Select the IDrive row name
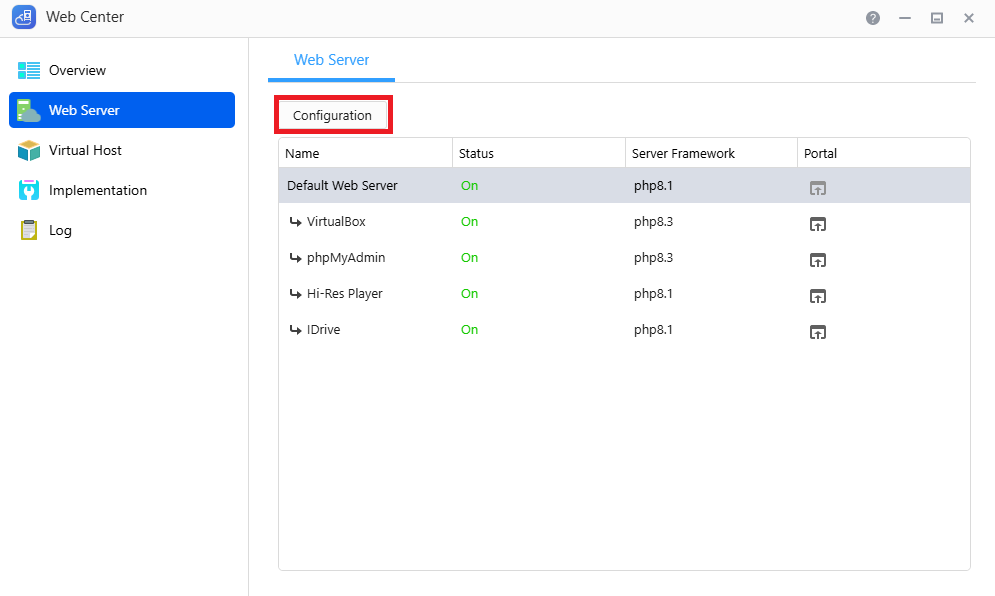Screen dimensions: 995x596 (324, 329)
